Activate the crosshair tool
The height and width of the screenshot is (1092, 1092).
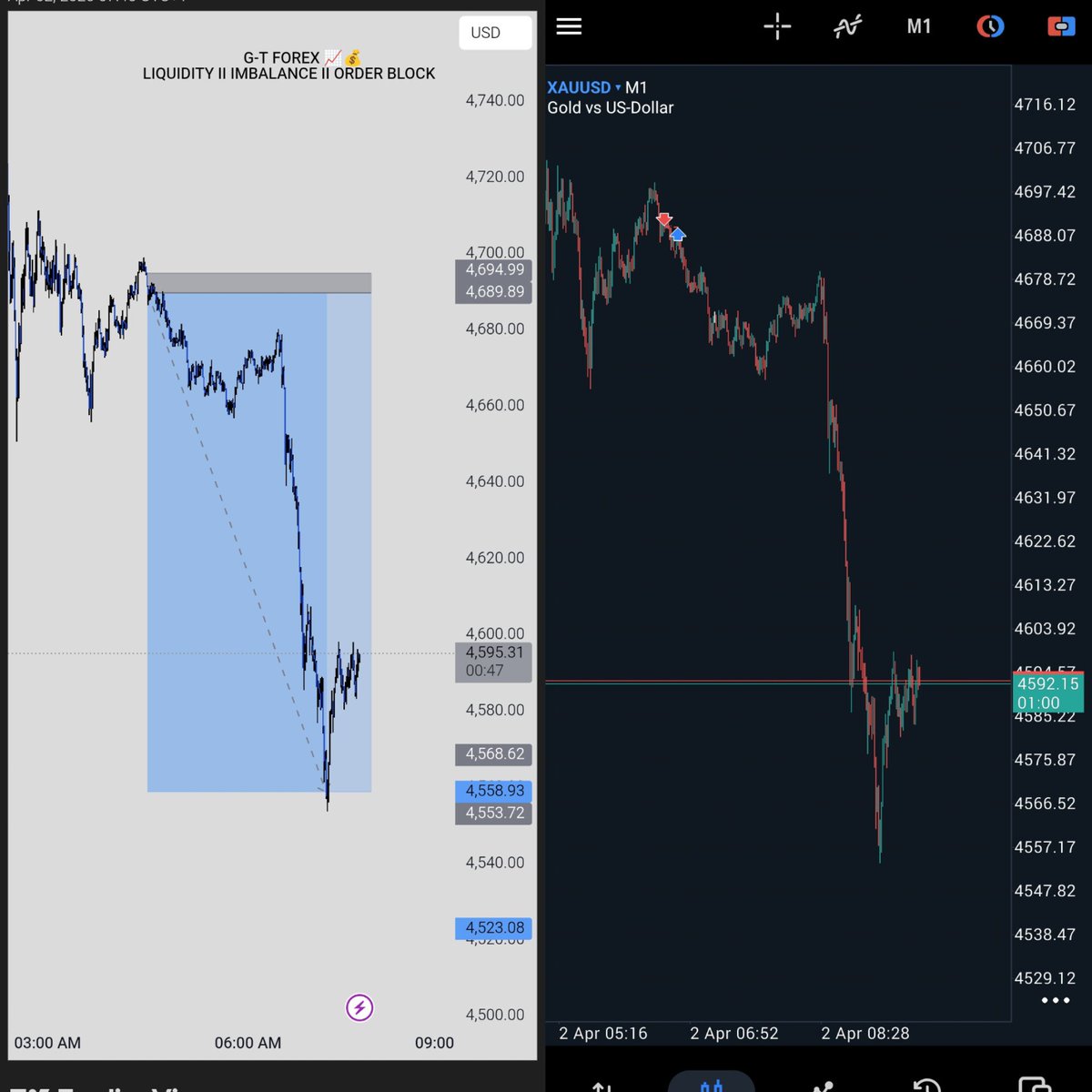click(x=777, y=26)
